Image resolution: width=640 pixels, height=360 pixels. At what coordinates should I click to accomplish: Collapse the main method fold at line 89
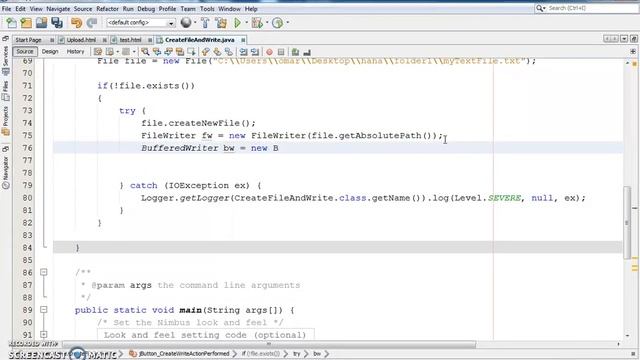click(44, 310)
